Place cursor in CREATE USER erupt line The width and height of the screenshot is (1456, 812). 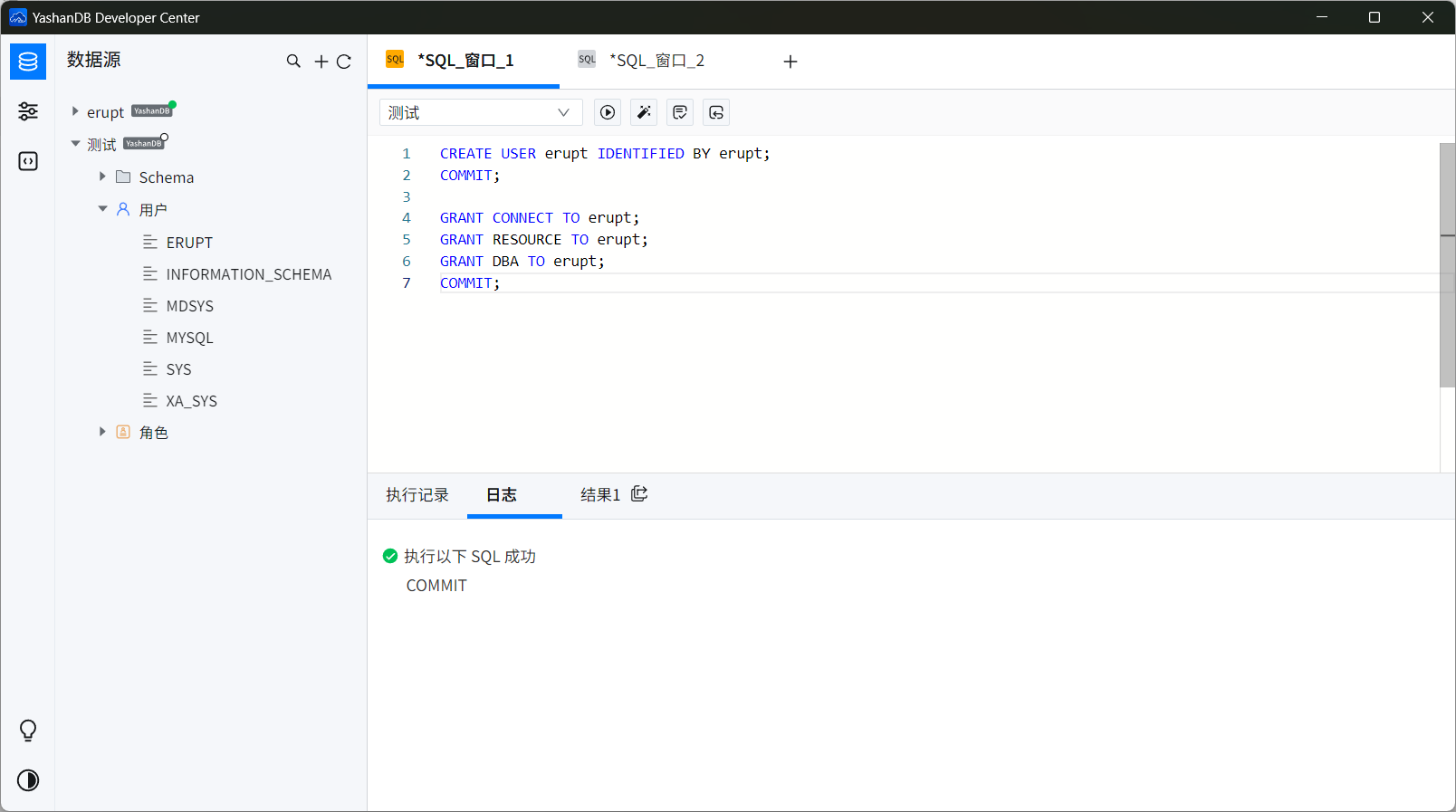(x=605, y=154)
